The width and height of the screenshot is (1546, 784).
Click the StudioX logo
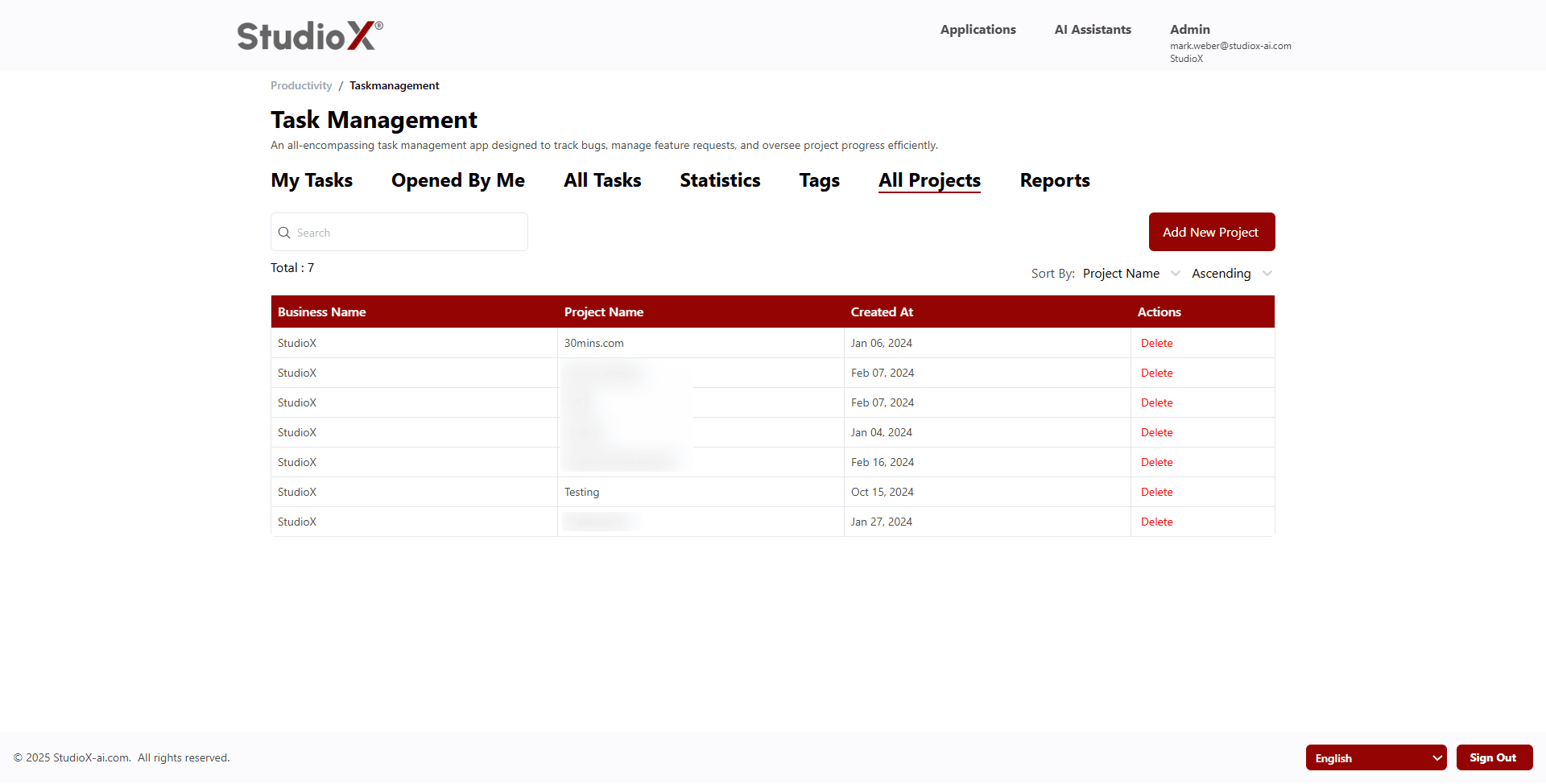pyautogui.click(x=308, y=35)
